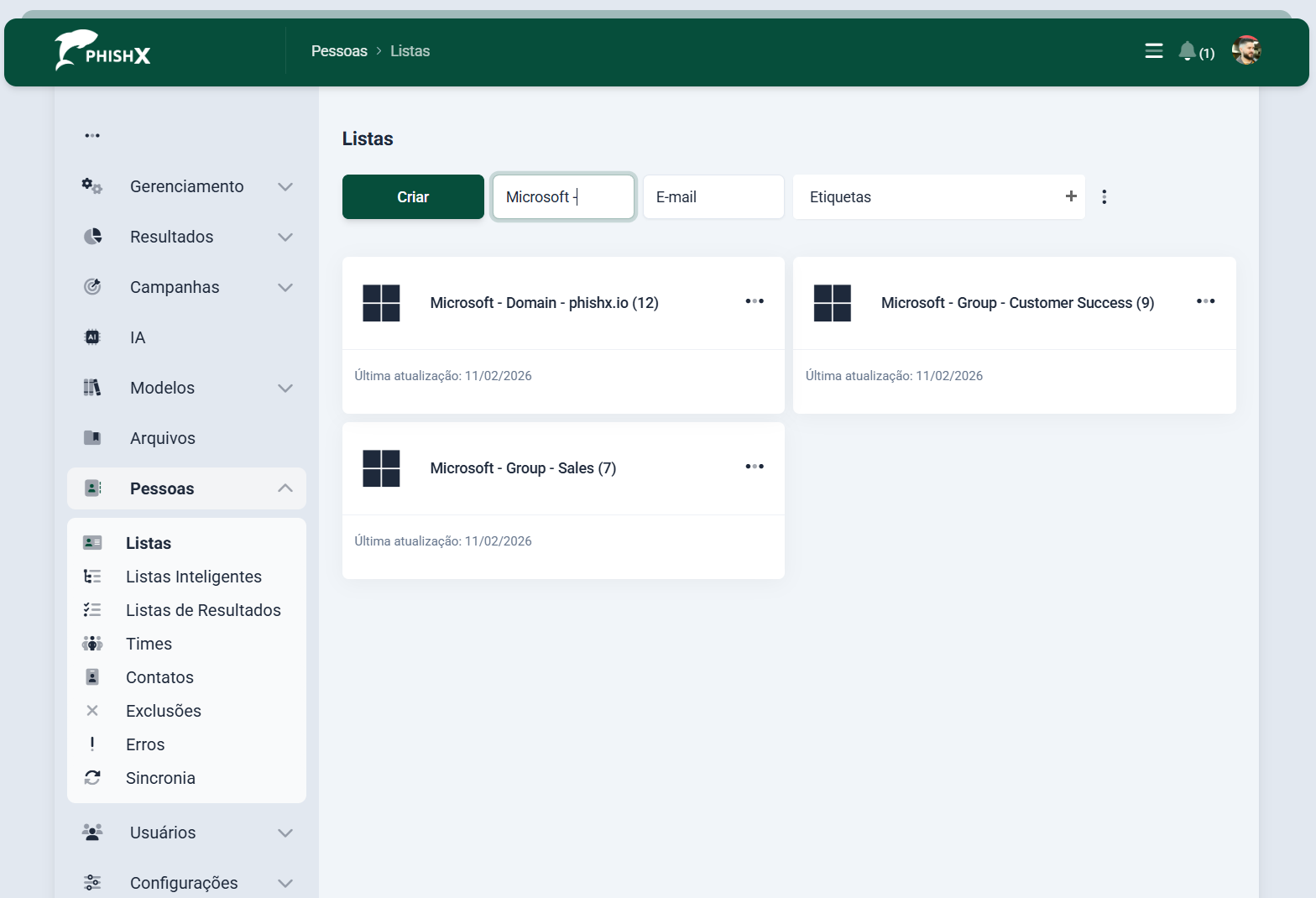Image resolution: width=1316 pixels, height=898 pixels.
Task: Click the Campanhas target icon
Action: coord(92,287)
